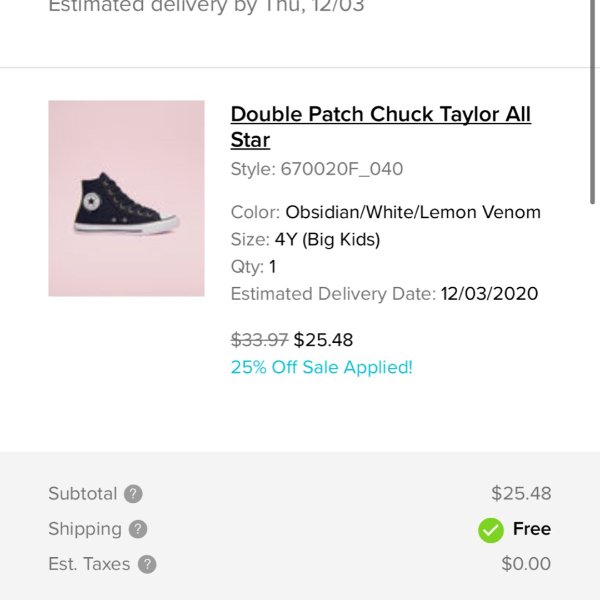Click the Est. Taxes amount $0.00
Image resolution: width=600 pixels, height=600 pixels.
526,564
